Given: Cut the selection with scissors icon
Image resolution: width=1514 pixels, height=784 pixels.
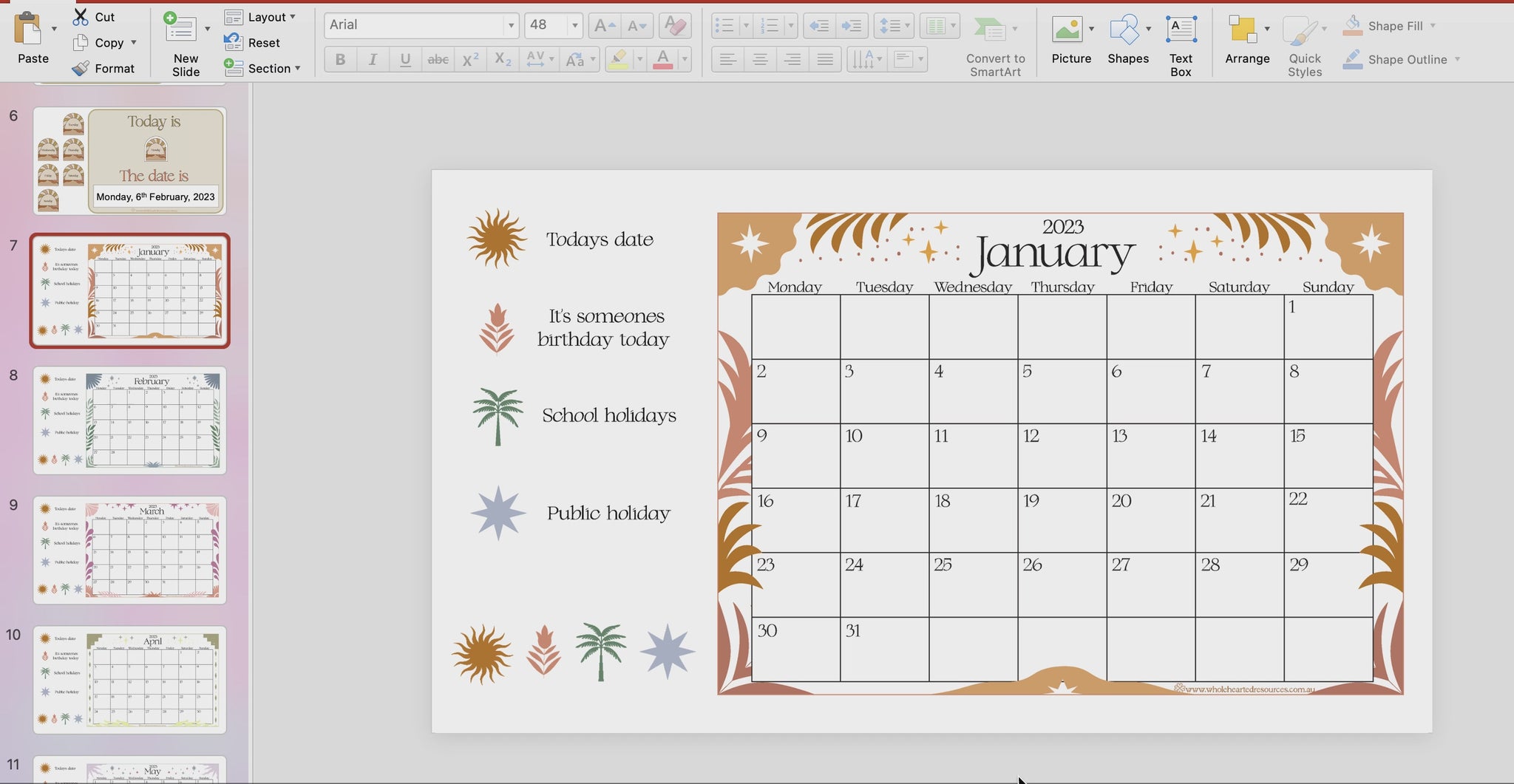Looking at the screenshot, I should pyautogui.click(x=81, y=17).
